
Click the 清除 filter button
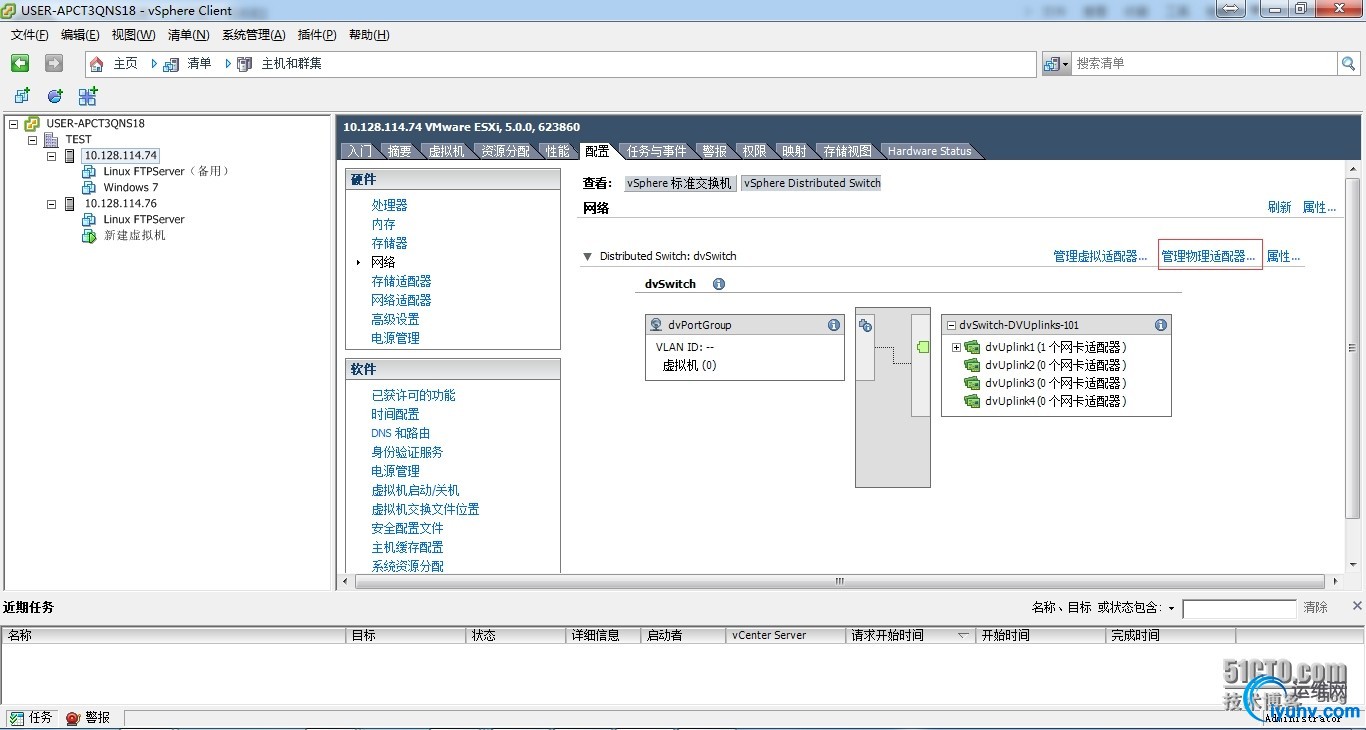(x=1316, y=608)
